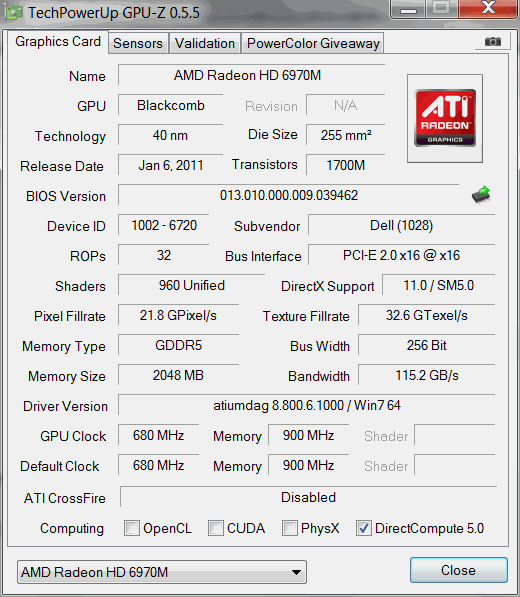Open the Validation tab

click(x=205, y=43)
